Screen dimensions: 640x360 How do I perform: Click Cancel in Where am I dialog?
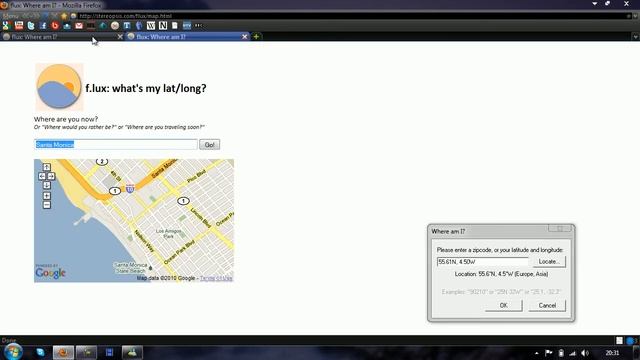coord(547,305)
